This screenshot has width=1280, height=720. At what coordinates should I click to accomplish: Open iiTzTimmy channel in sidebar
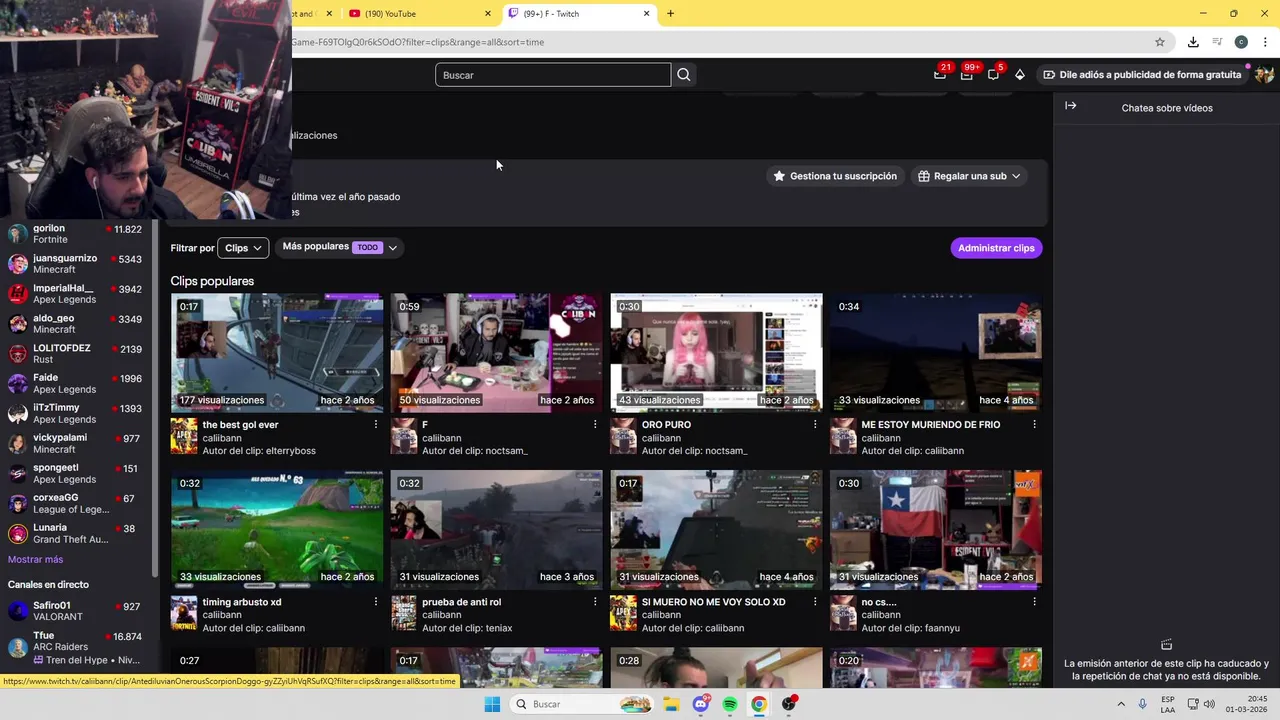click(75, 414)
